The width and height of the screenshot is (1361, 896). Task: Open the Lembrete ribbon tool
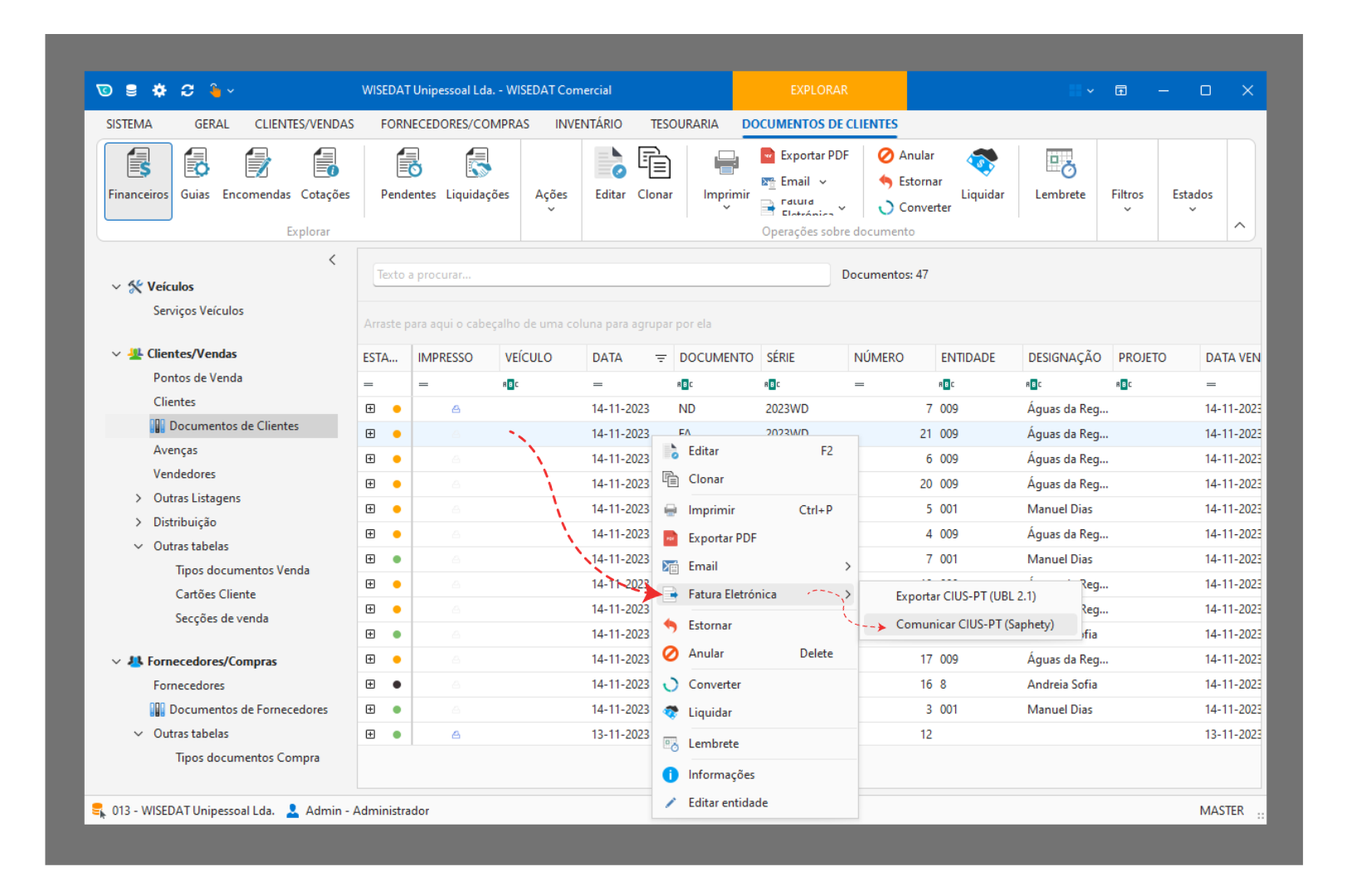pos(1060,176)
